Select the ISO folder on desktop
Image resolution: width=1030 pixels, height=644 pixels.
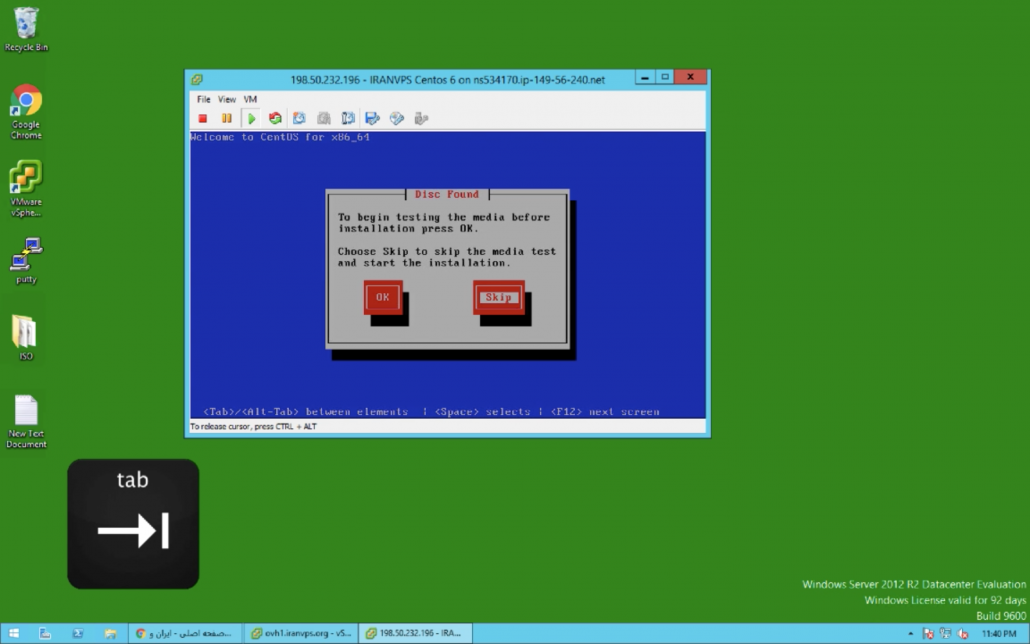click(x=26, y=337)
